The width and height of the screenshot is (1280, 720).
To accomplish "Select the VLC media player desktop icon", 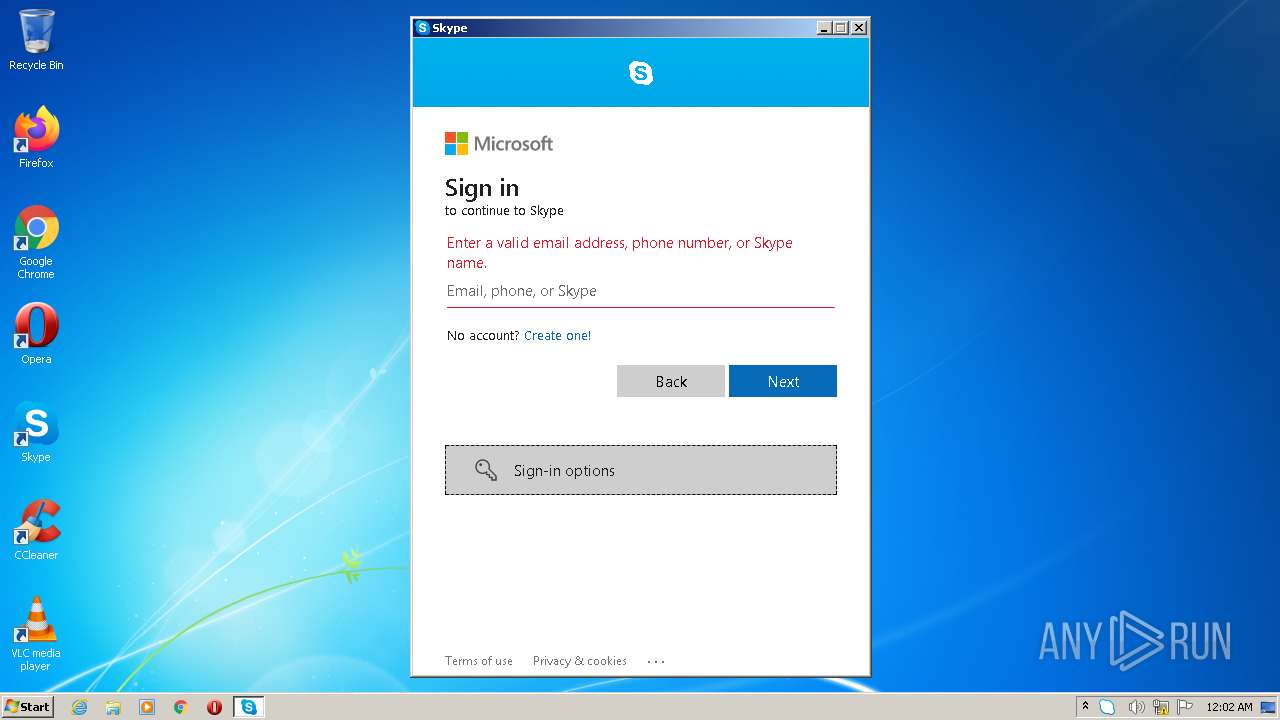I will tap(36, 633).
